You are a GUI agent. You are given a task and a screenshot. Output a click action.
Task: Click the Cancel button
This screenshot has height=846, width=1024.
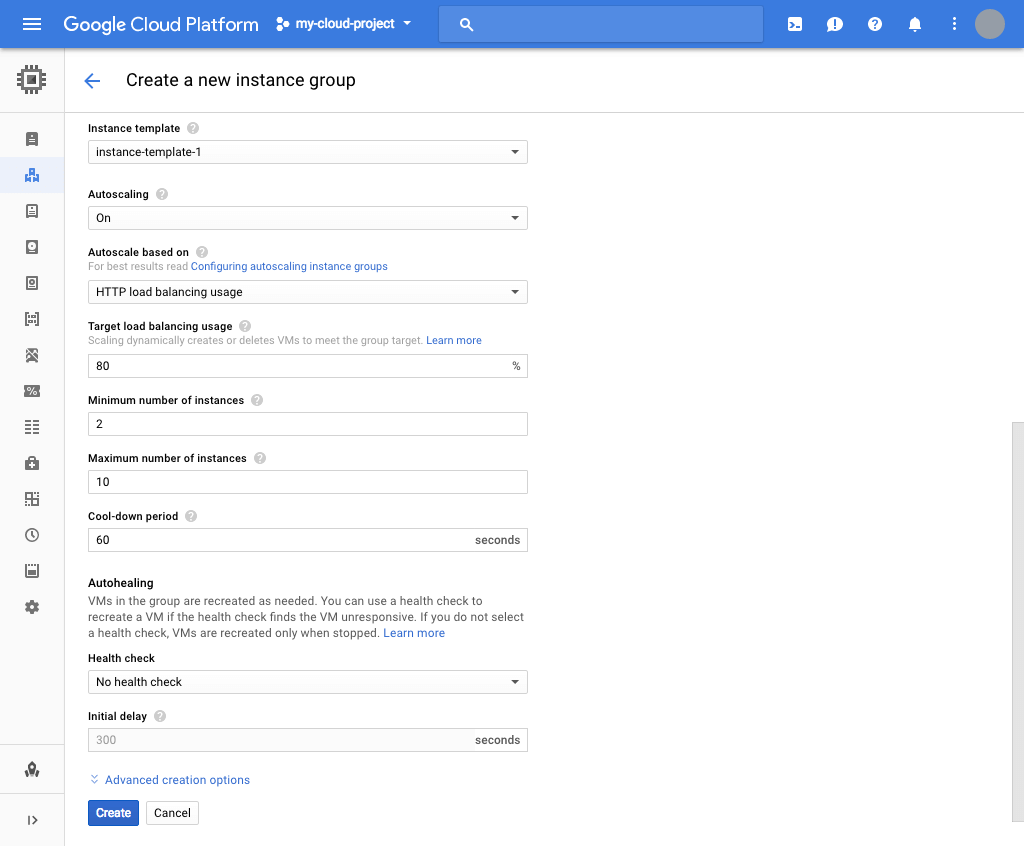[x=172, y=813]
